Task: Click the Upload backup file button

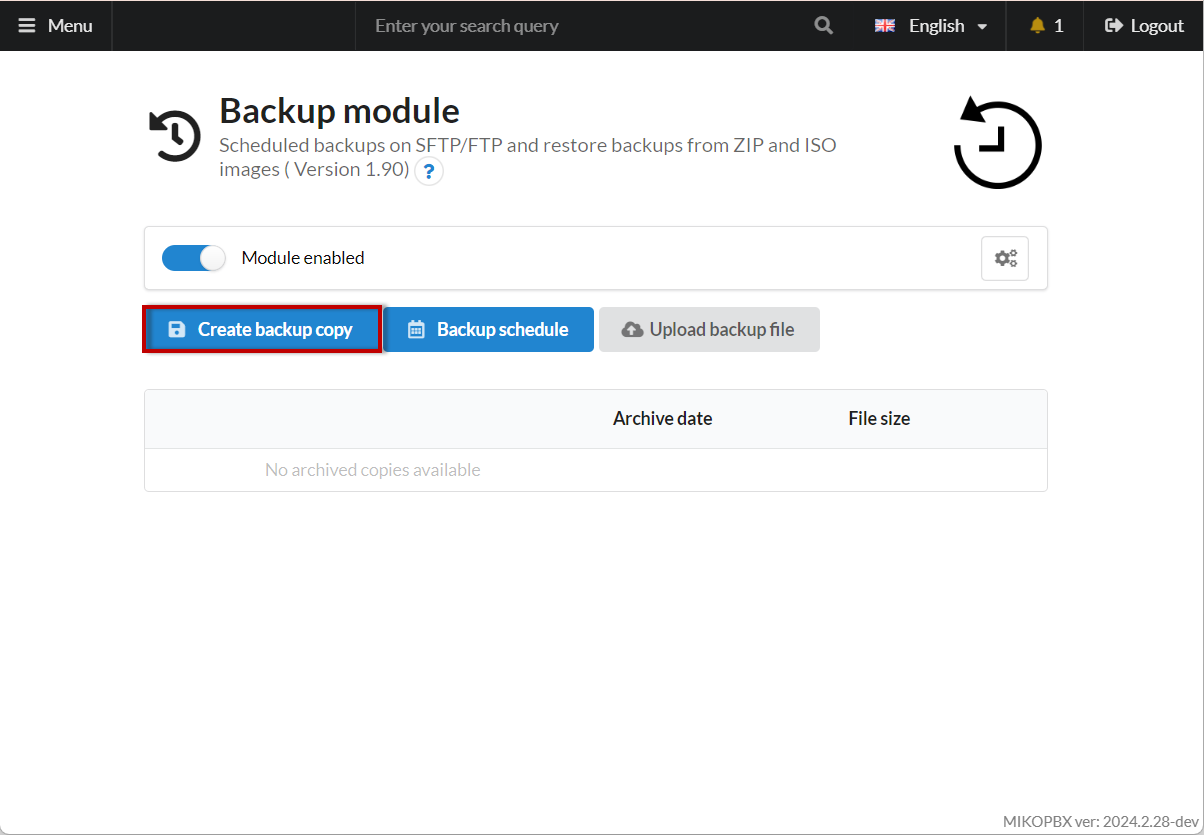Action: (x=709, y=329)
